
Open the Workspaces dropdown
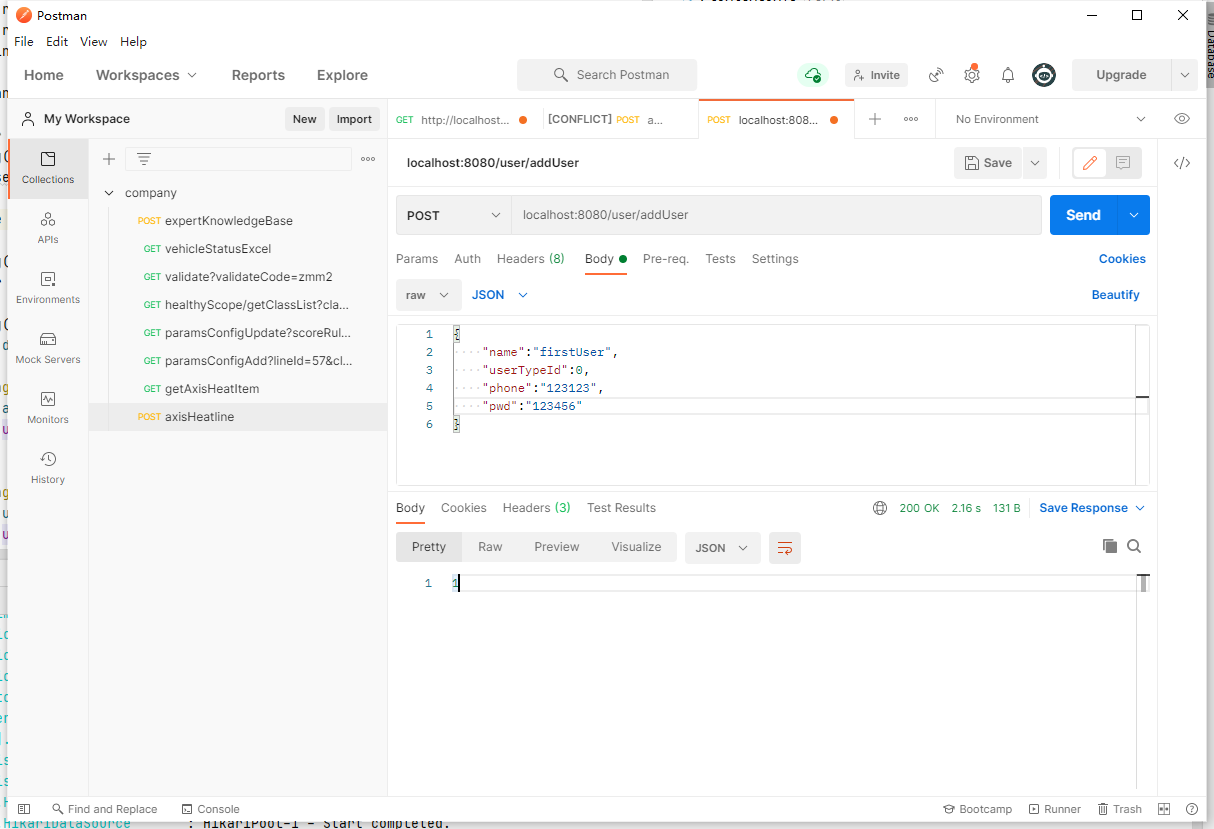[147, 75]
